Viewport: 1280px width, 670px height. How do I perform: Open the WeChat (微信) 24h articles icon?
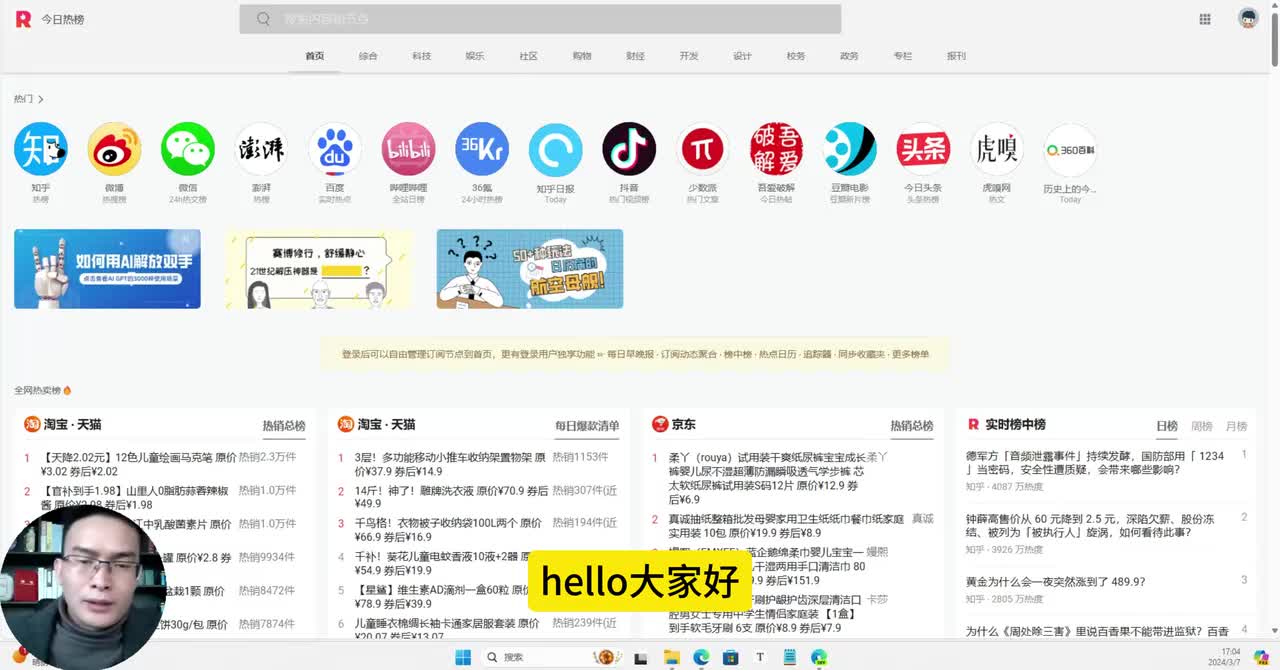point(188,149)
